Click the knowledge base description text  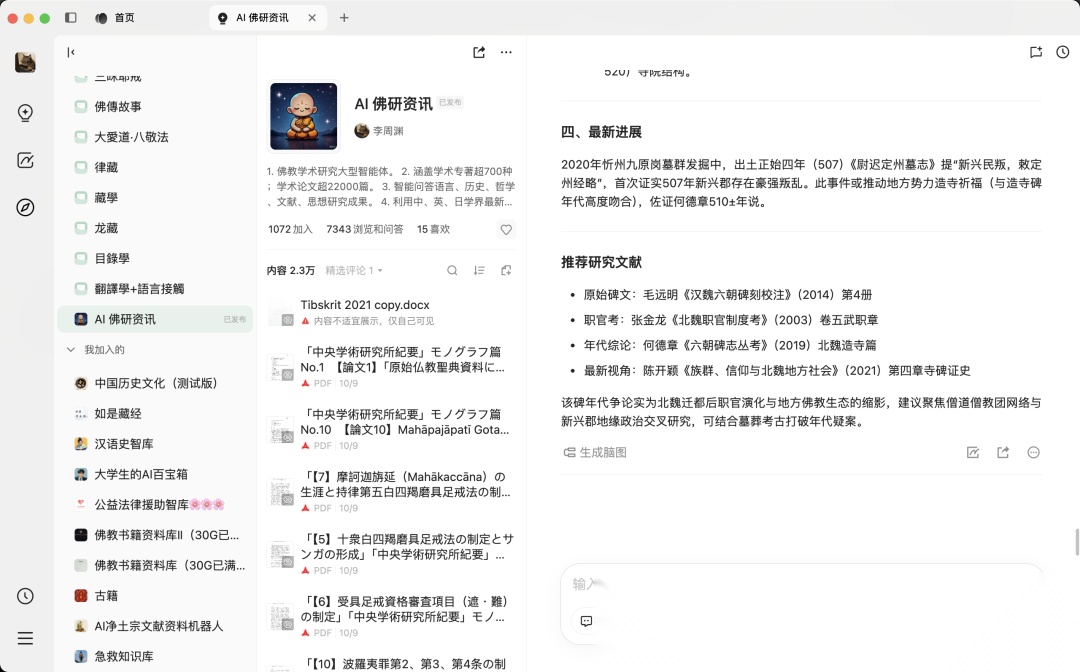pos(391,186)
